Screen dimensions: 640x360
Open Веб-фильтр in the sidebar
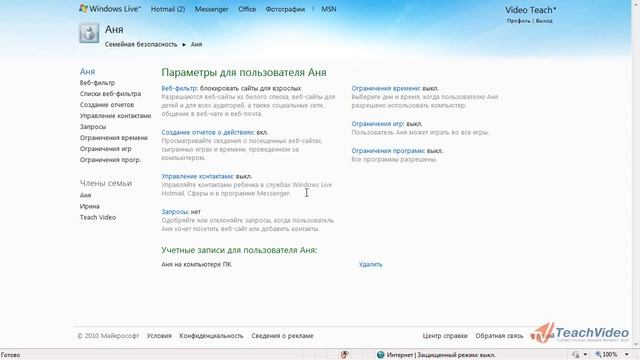pyautogui.click(x=97, y=83)
